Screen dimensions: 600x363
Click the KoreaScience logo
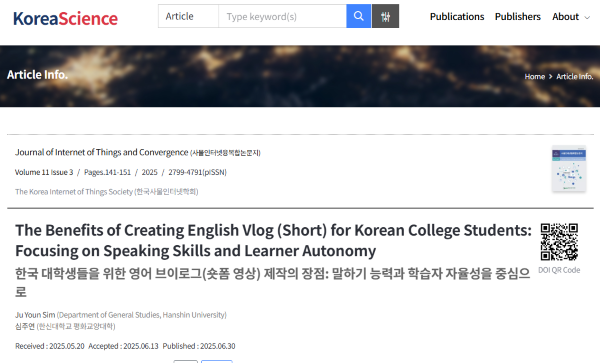(x=65, y=18)
